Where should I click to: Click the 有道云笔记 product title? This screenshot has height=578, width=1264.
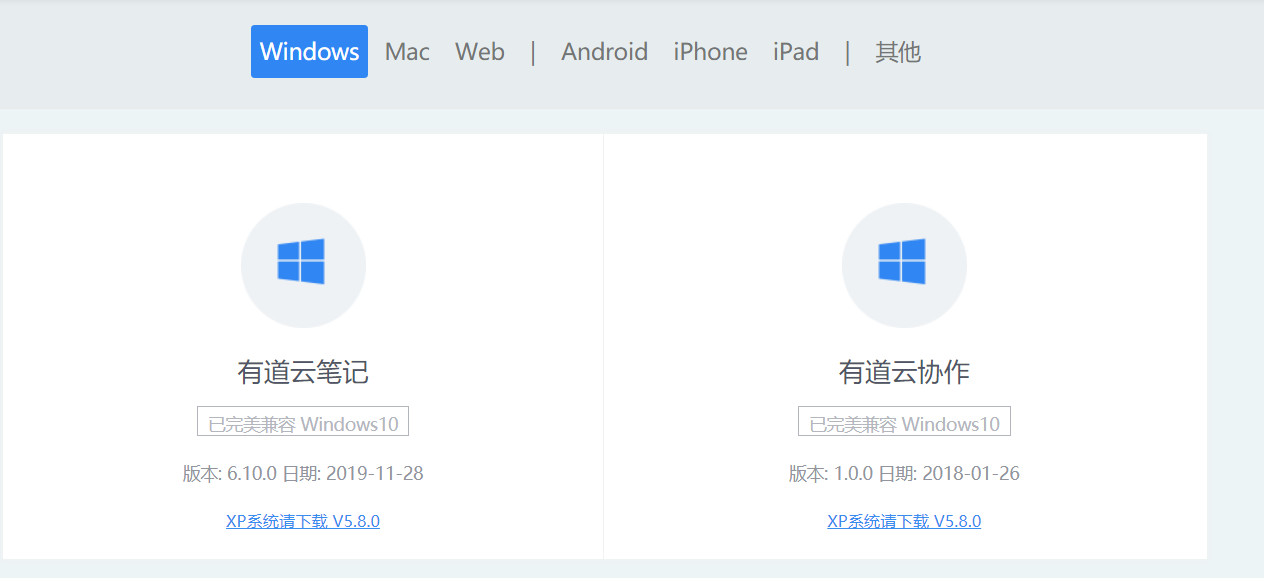303,373
